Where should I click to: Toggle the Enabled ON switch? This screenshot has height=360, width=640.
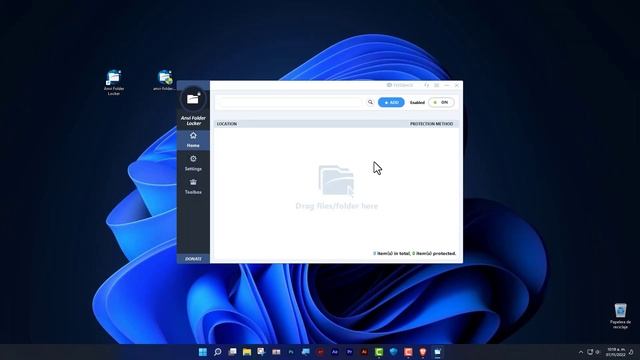click(441, 102)
